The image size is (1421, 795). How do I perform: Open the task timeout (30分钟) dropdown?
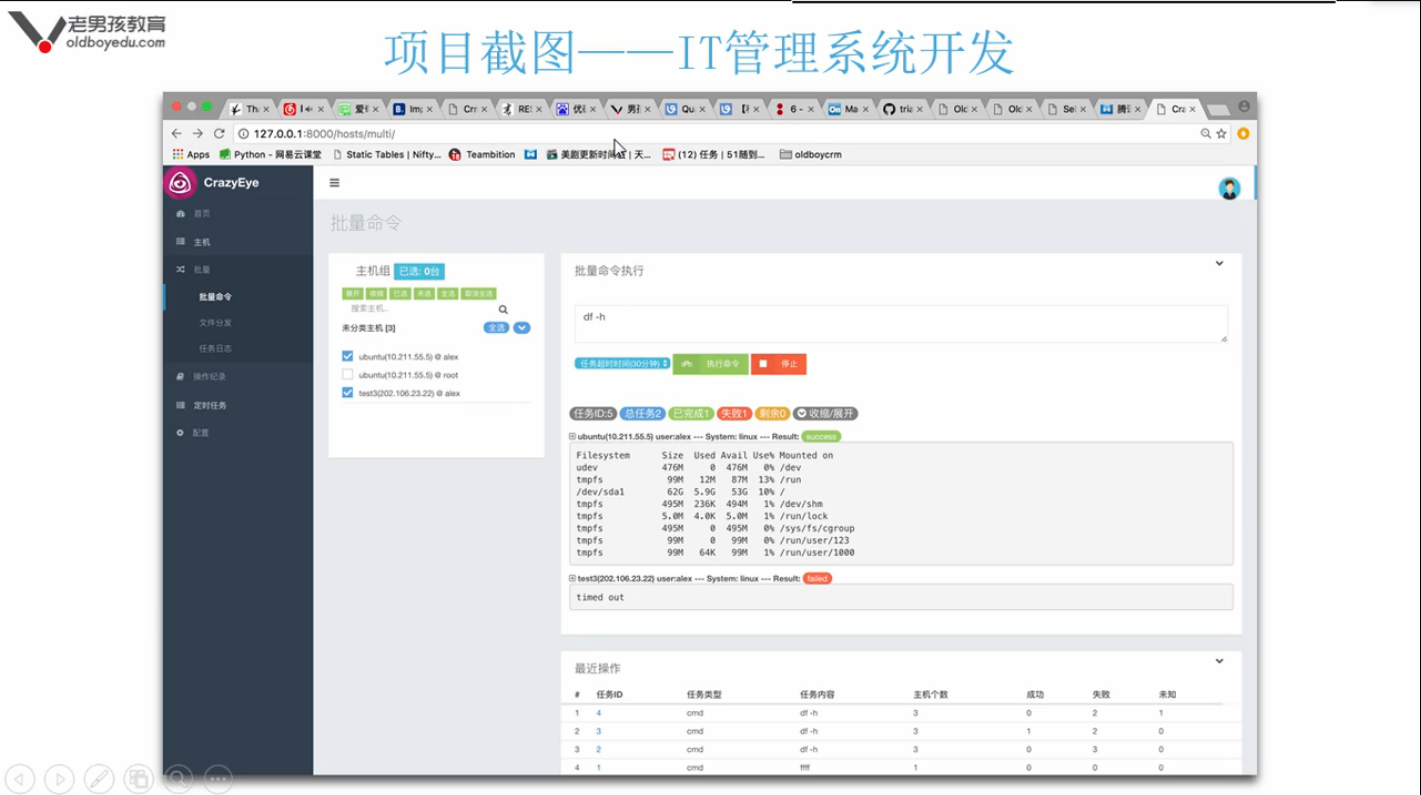pyautogui.click(x=622, y=364)
